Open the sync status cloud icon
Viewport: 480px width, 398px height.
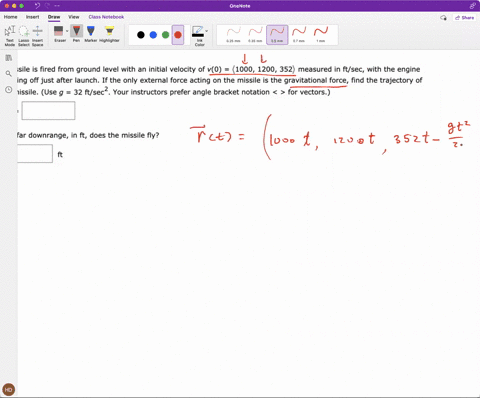443,18
